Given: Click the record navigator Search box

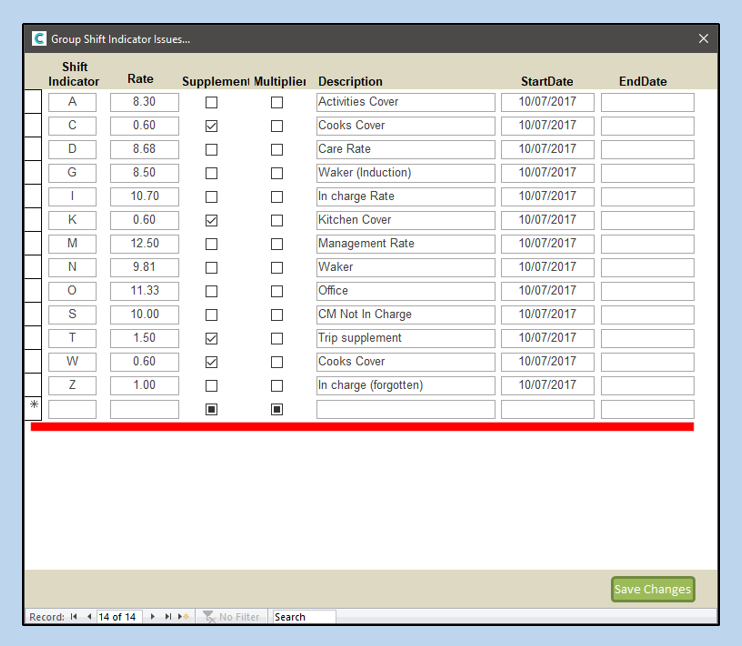Looking at the screenshot, I should point(304,617).
